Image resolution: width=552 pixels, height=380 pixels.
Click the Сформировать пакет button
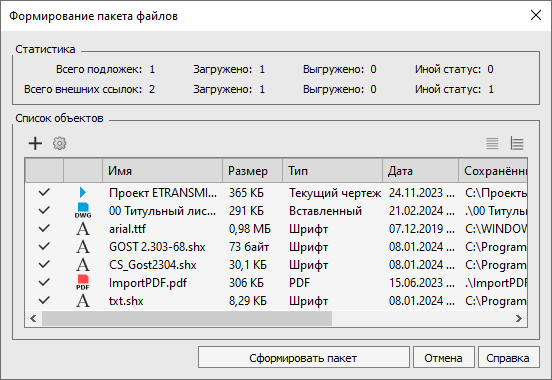(x=304, y=358)
